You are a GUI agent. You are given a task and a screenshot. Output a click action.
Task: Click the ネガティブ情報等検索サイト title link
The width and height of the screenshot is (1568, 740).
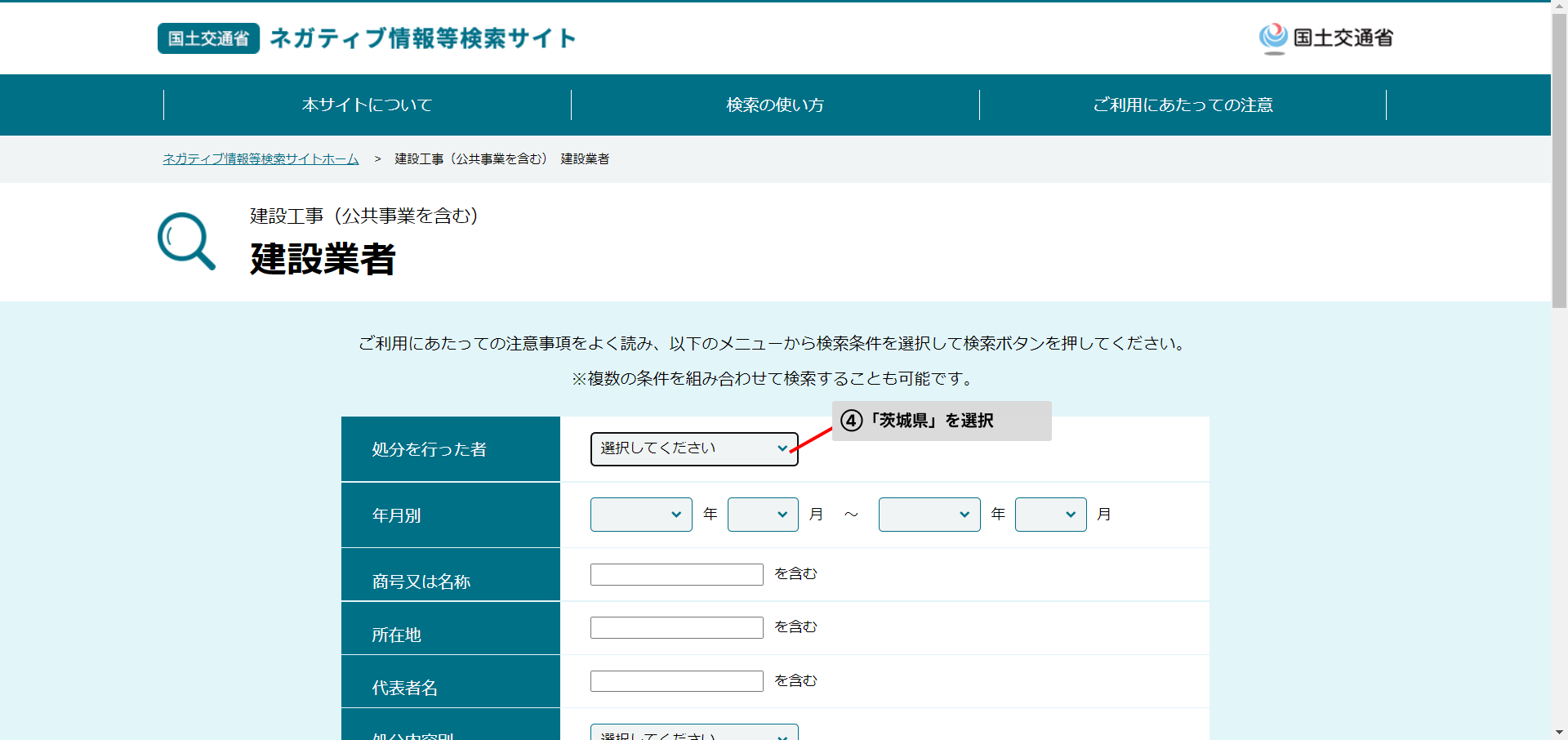tap(423, 38)
